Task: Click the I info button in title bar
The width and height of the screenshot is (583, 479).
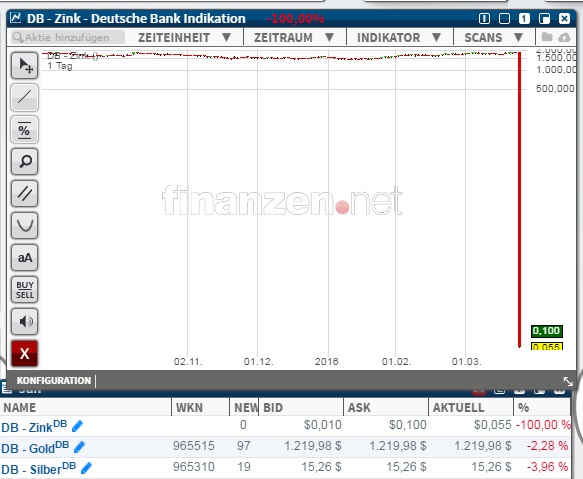Action: pos(484,18)
